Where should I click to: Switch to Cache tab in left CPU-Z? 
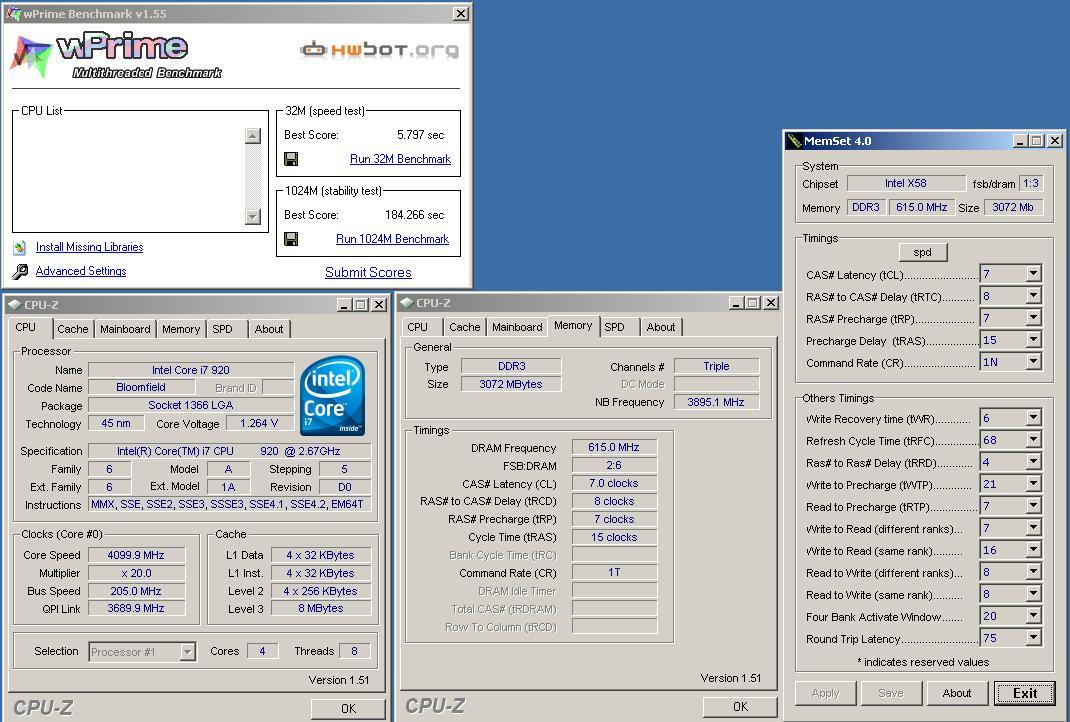point(72,329)
